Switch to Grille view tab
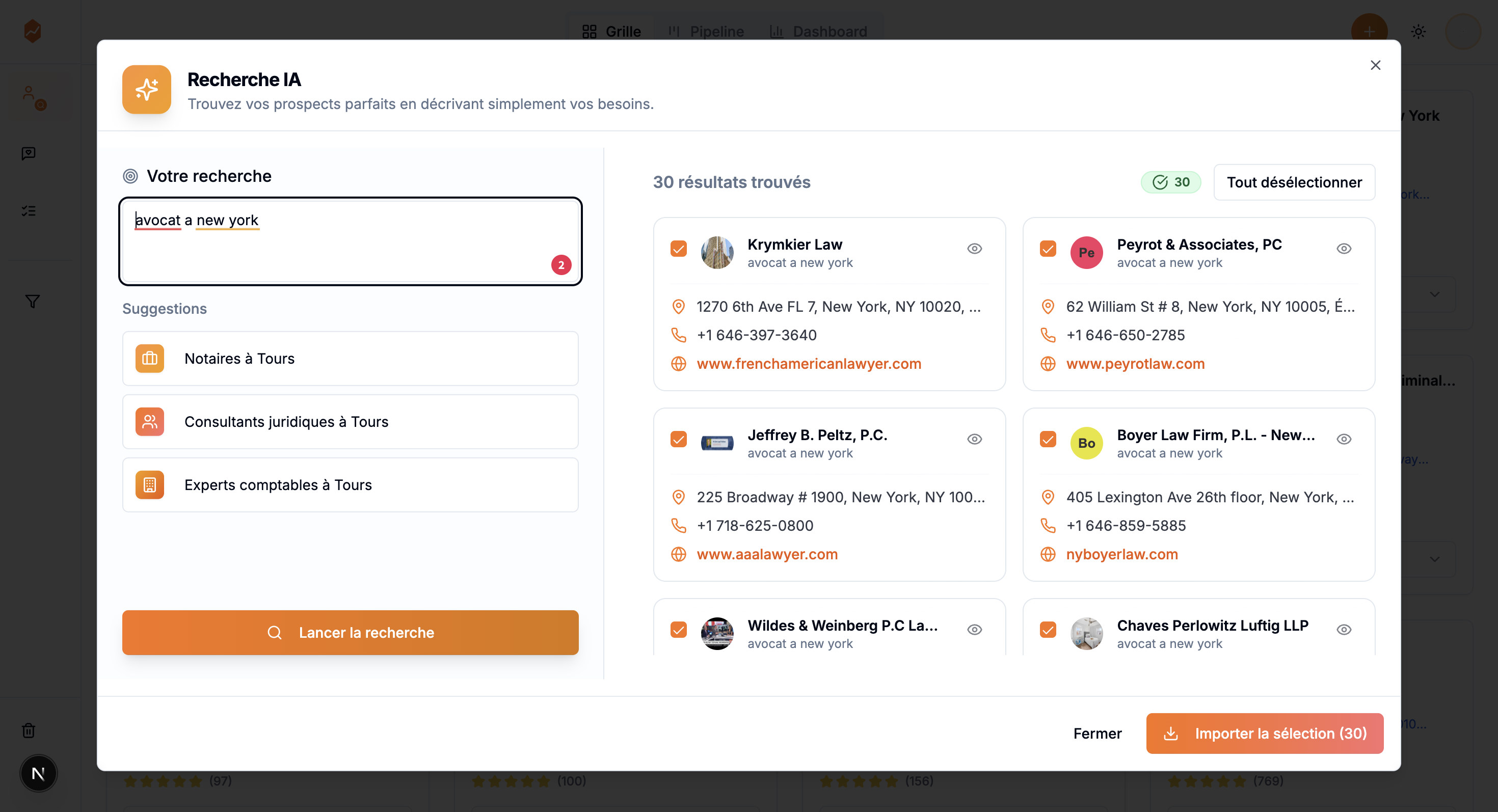Viewport: 1498px width, 812px height. (x=611, y=32)
